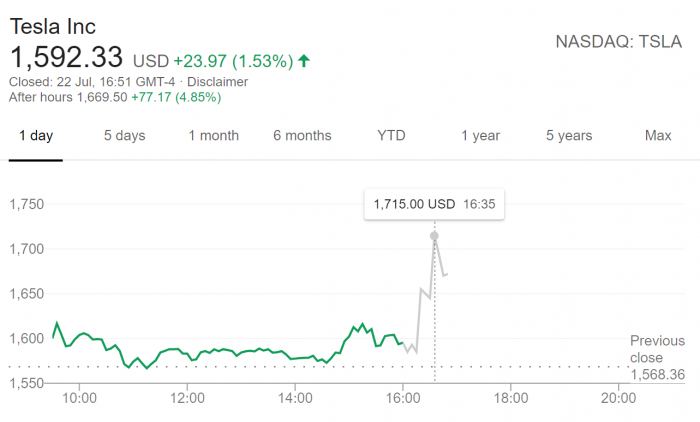
Task: Select the Max range tab
Action: click(x=658, y=135)
